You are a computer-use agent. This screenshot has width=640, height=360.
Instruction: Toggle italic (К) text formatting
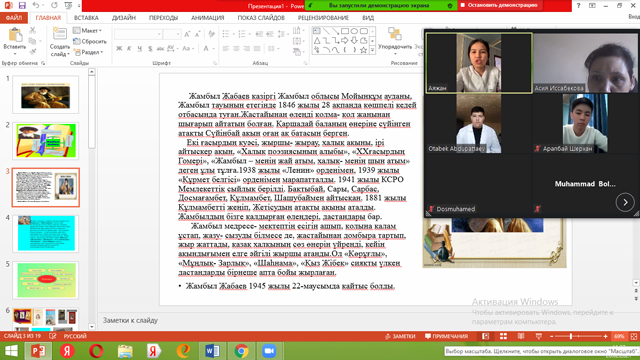[x=129, y=49]
